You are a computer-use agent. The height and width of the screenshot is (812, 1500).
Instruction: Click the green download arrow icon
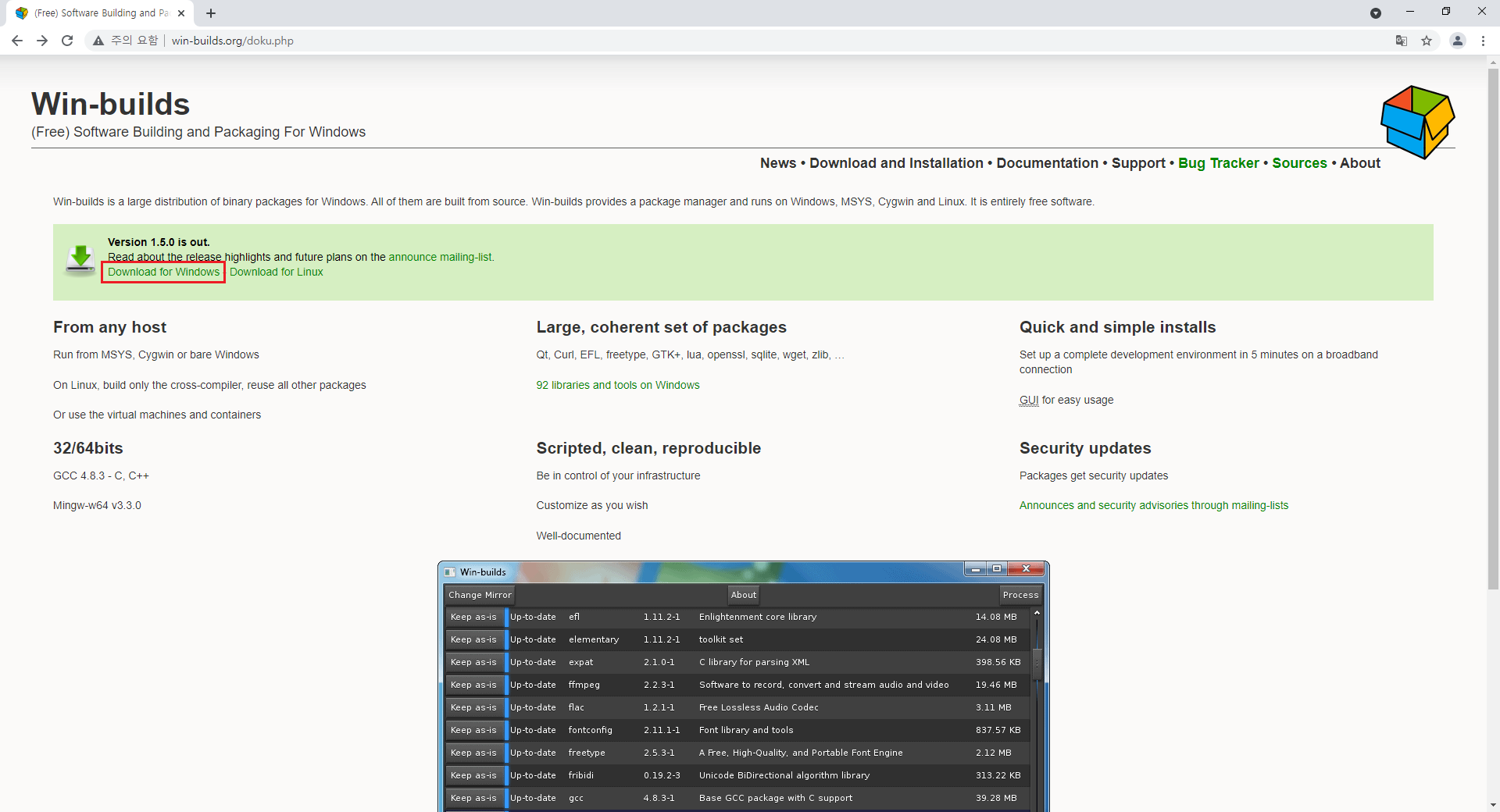click(80, 259)
